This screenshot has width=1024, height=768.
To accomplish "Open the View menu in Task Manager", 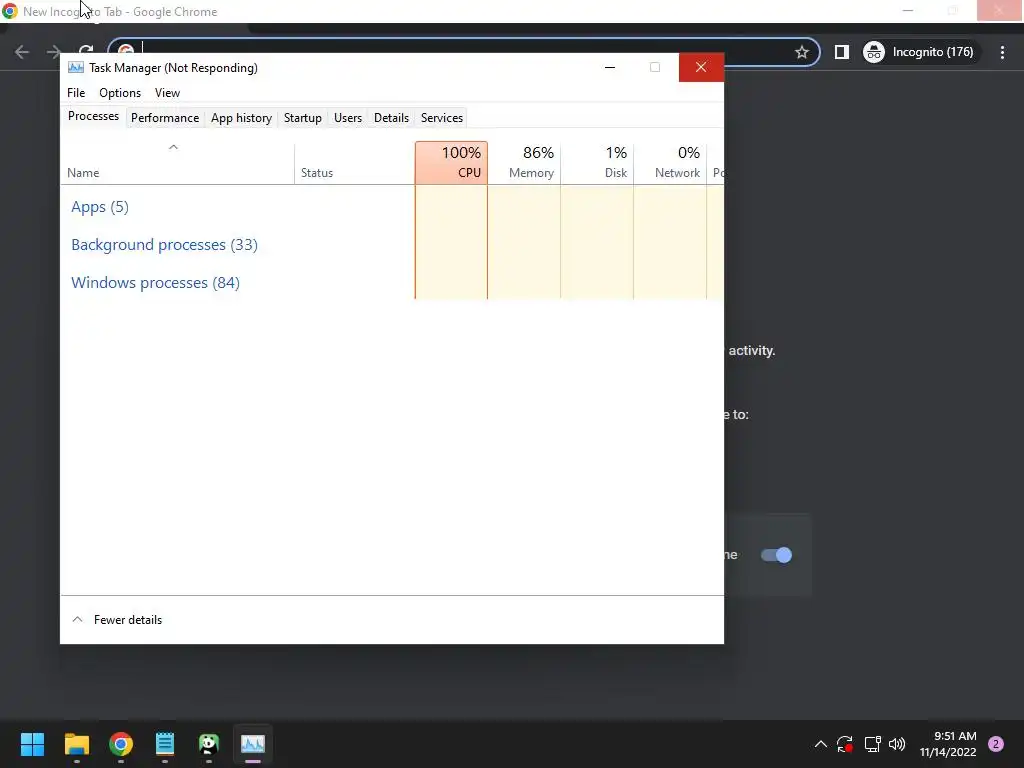I will (x=167, y=93).
